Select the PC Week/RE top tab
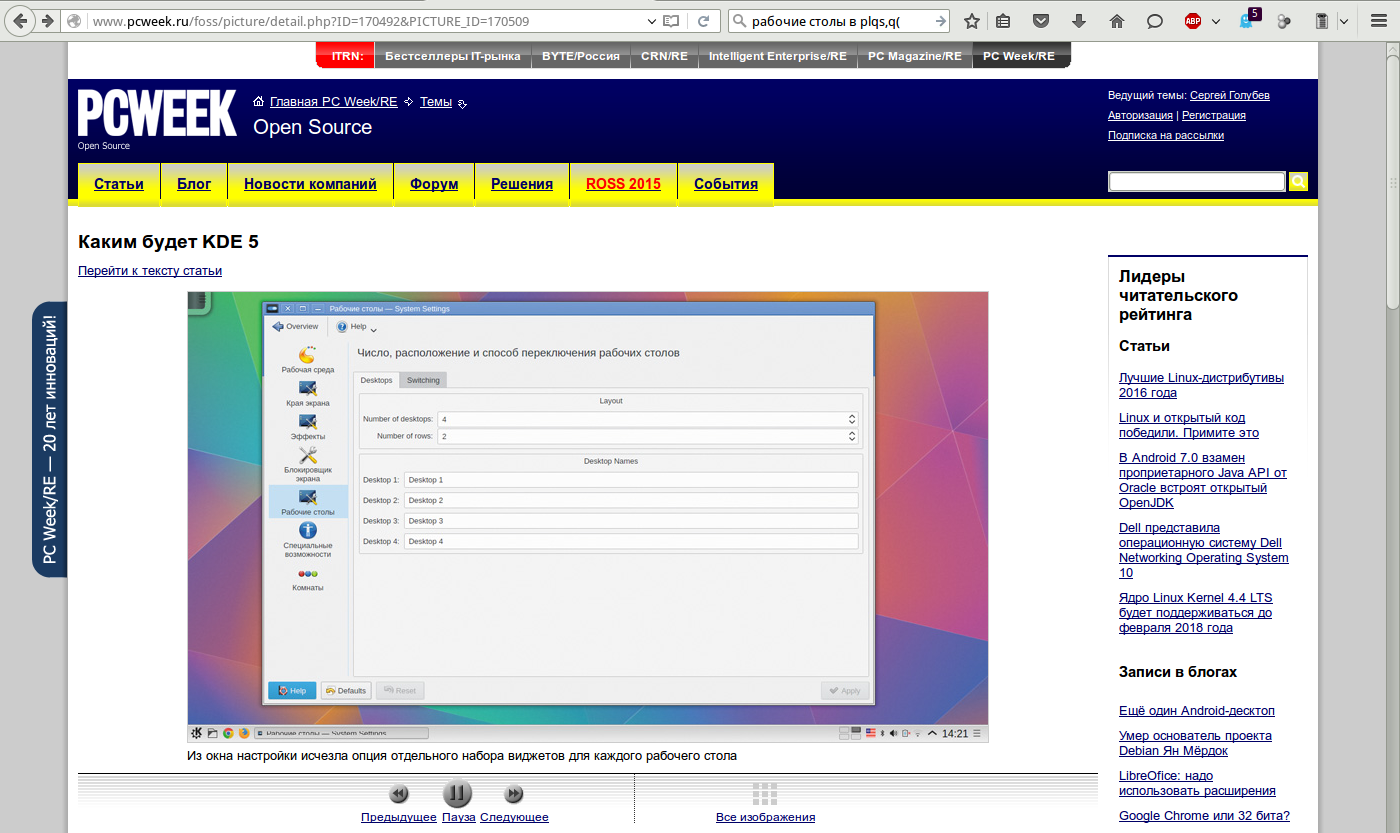The height and width of the screenshot is (833, 1400). click(x=1019, y=56)
